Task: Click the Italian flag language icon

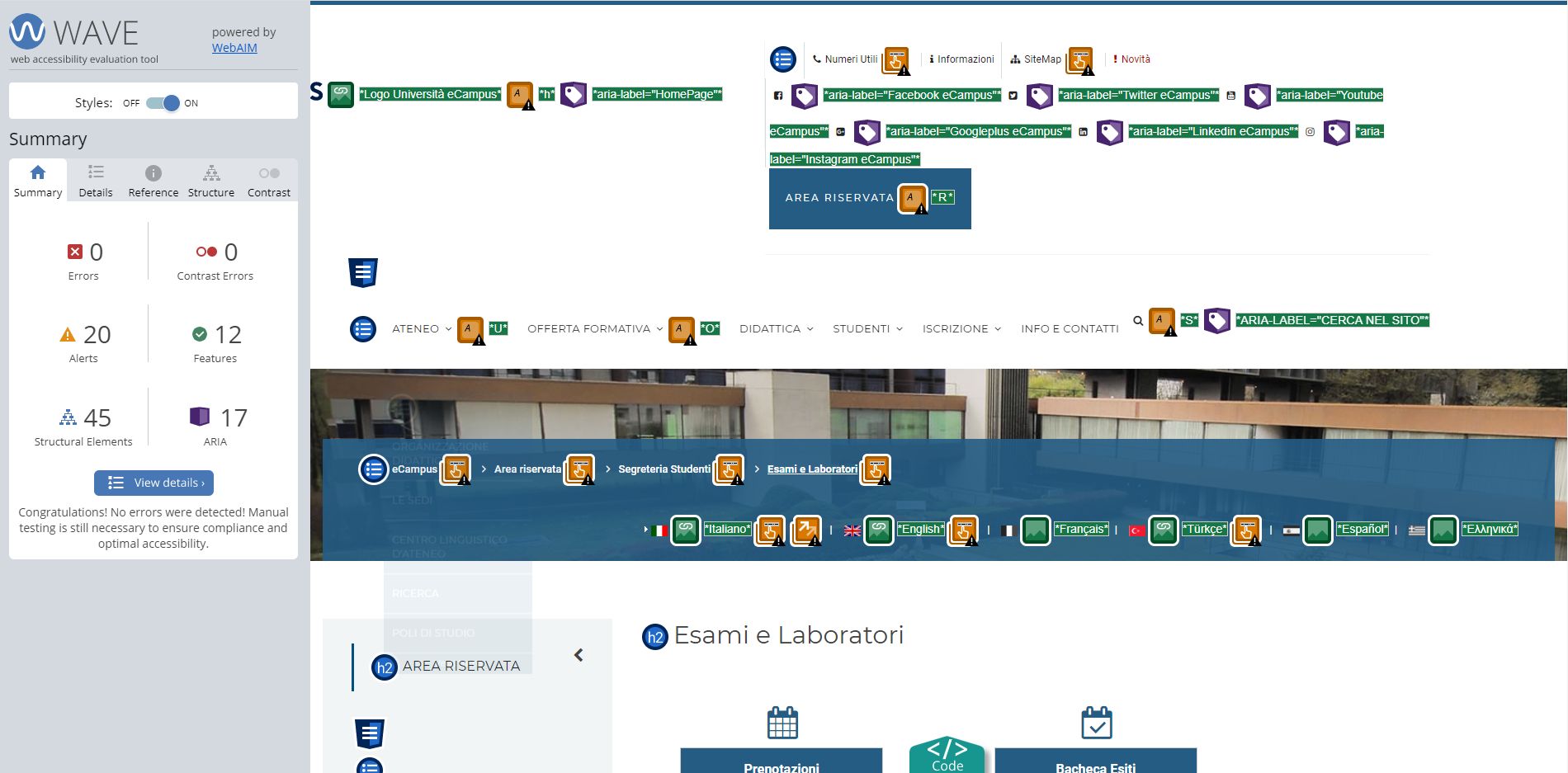Action: point(659,530)
